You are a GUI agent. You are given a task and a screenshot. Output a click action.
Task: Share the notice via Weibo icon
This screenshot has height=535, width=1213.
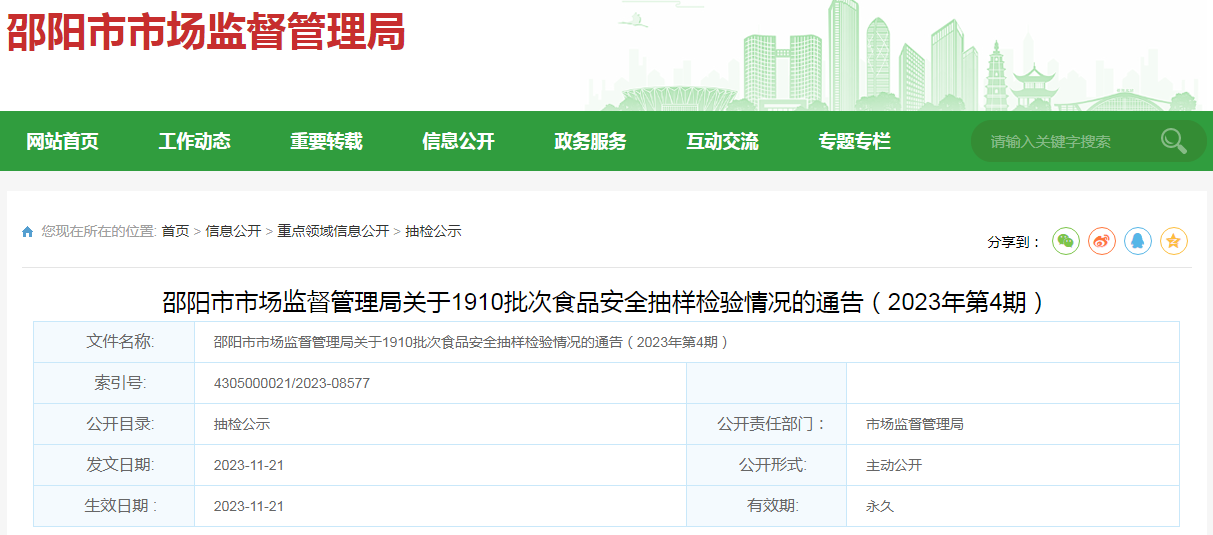[x=1102, y=241]
